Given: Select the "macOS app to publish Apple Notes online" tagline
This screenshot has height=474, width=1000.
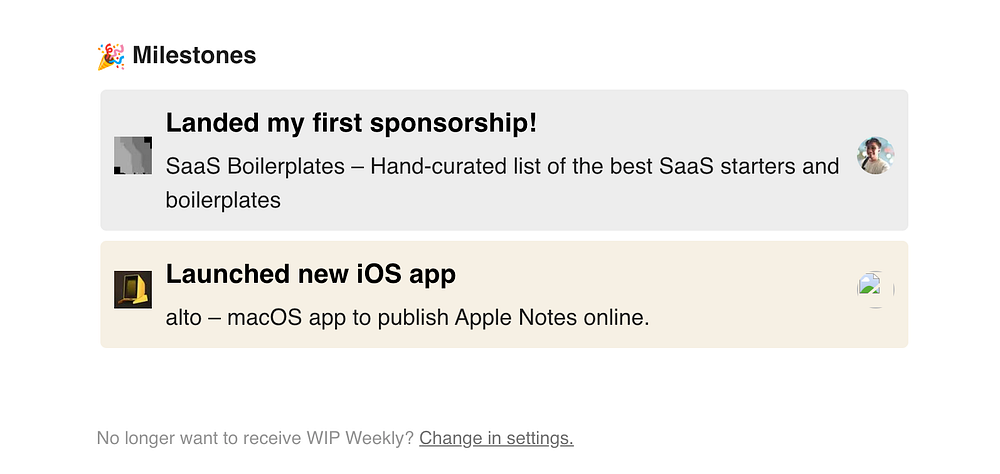Looking at the screenshot, I should (439, 319).
